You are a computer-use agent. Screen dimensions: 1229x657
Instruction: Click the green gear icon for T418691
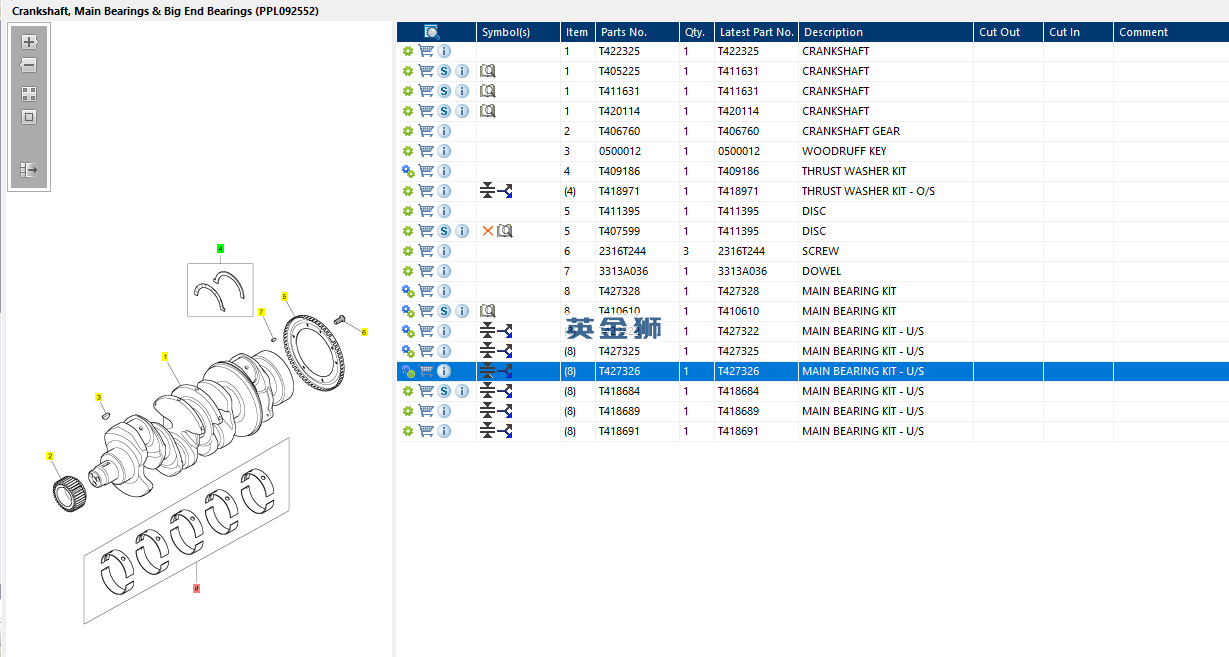(x=408, y=431)
